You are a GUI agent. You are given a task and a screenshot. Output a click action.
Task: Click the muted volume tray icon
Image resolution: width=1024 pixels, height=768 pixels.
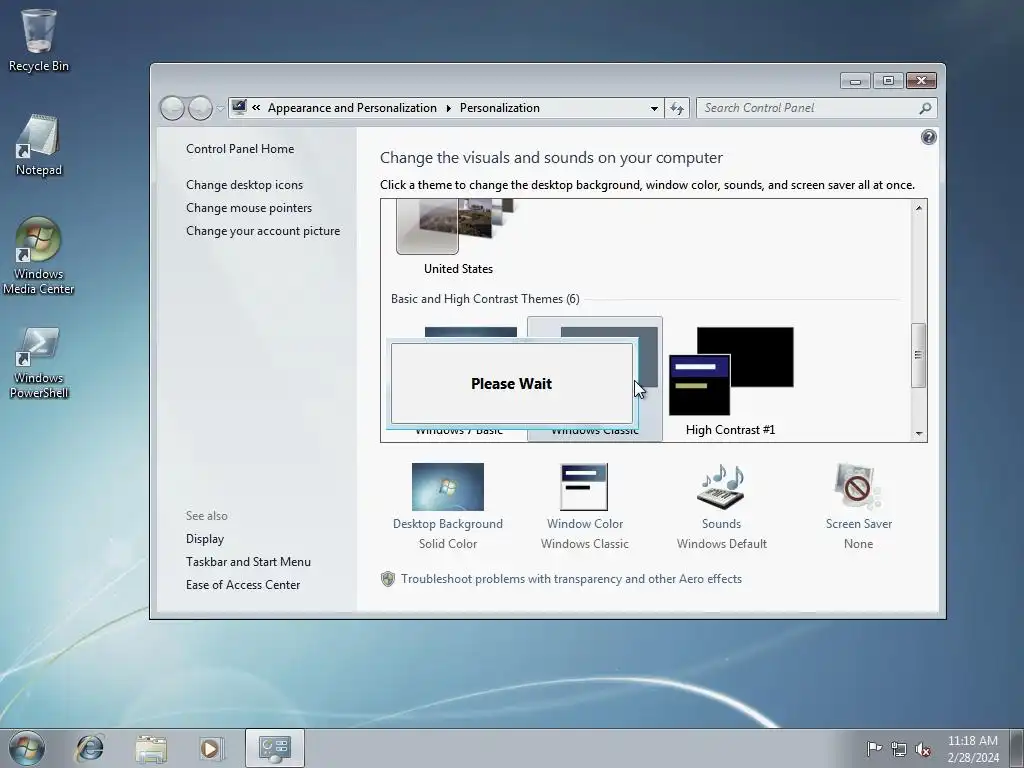click(923, 749)
